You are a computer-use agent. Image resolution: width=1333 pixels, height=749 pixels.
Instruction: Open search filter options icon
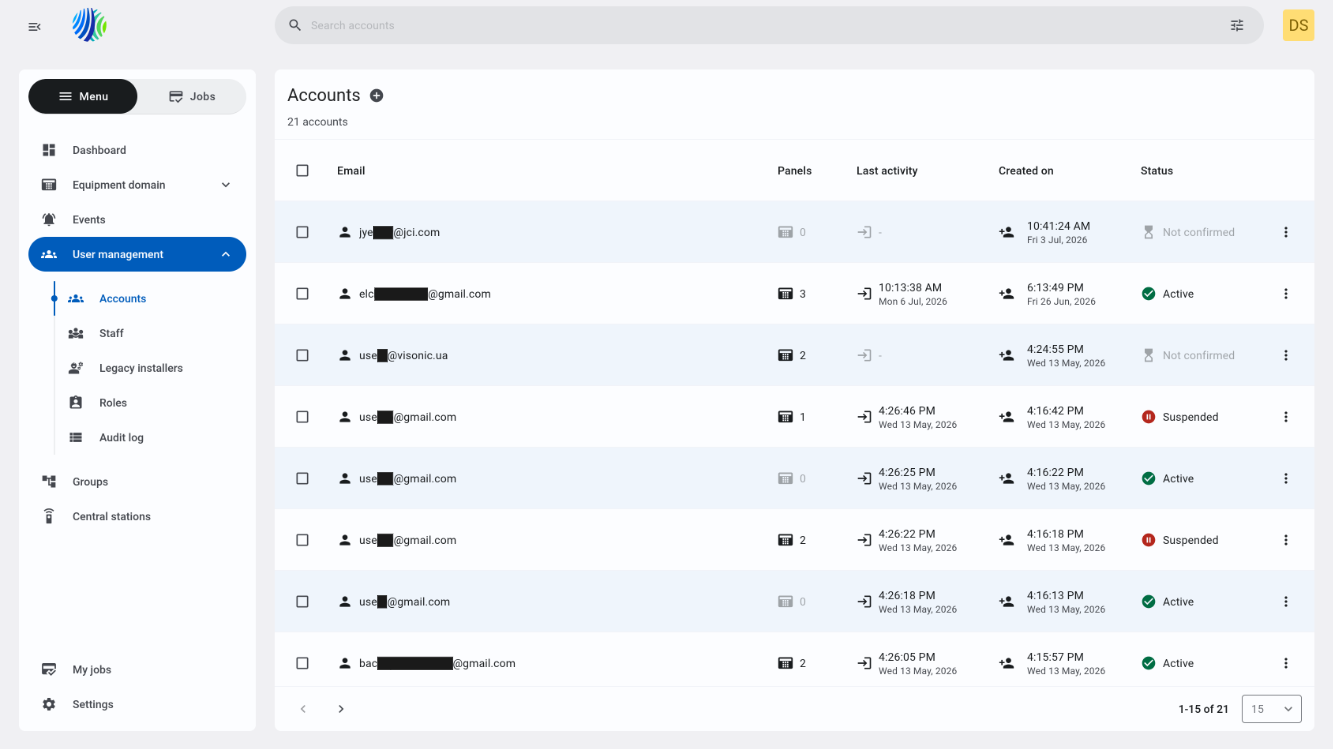tap(1237, 25)
